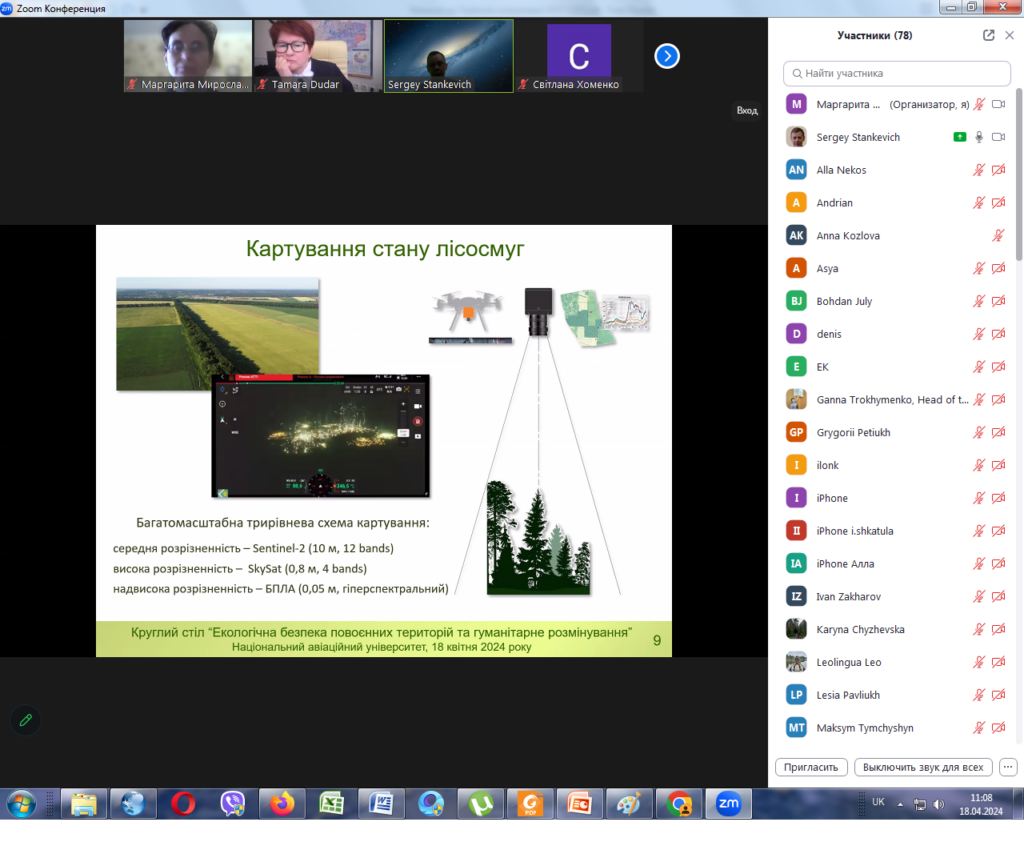Toggle Sergey Stankevich's microphone
This screenshot has width=1024, height=854.
tap(979, 137)
